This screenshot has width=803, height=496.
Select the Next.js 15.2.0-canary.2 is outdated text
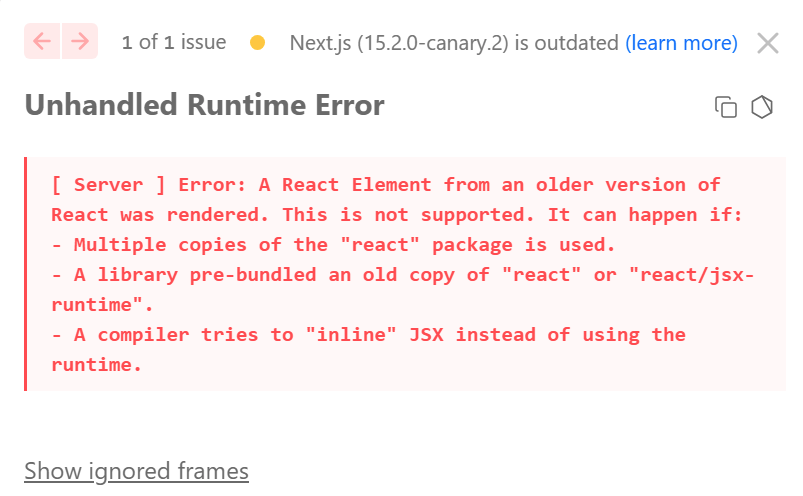[454, 43]
